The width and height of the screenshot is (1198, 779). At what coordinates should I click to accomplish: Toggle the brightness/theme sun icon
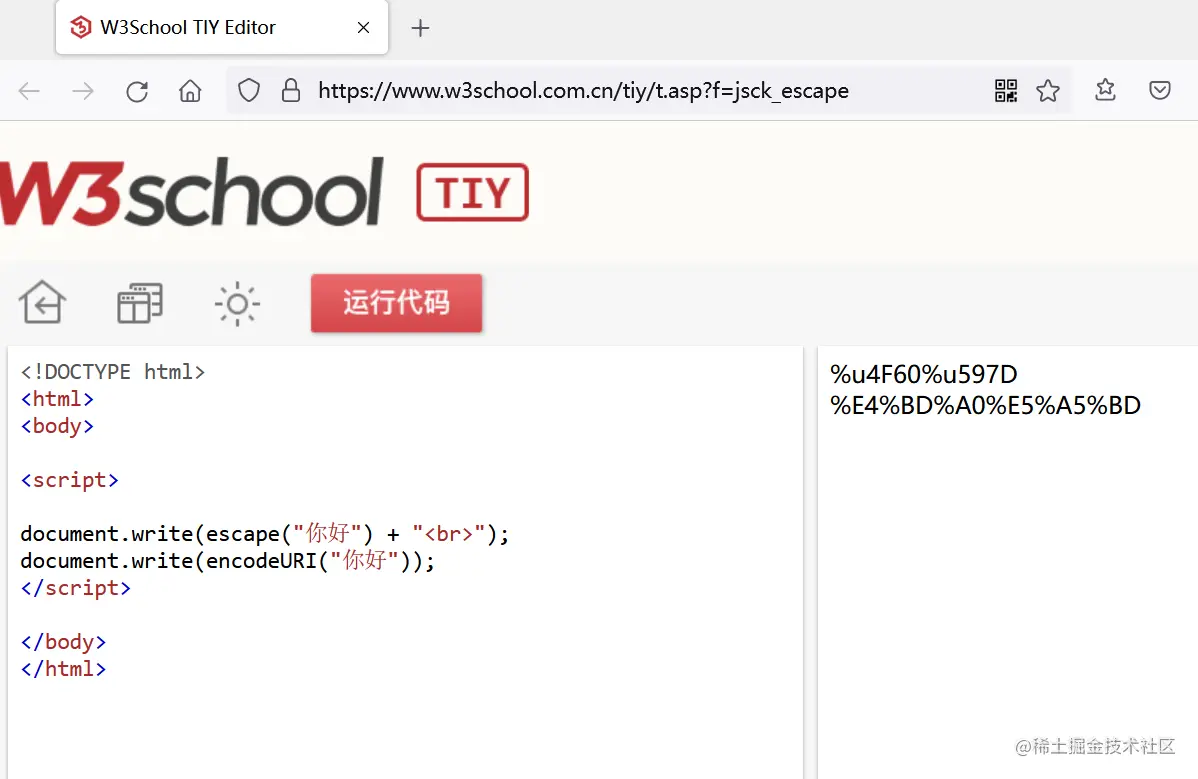pyautogui.click(x=236, y=302)
